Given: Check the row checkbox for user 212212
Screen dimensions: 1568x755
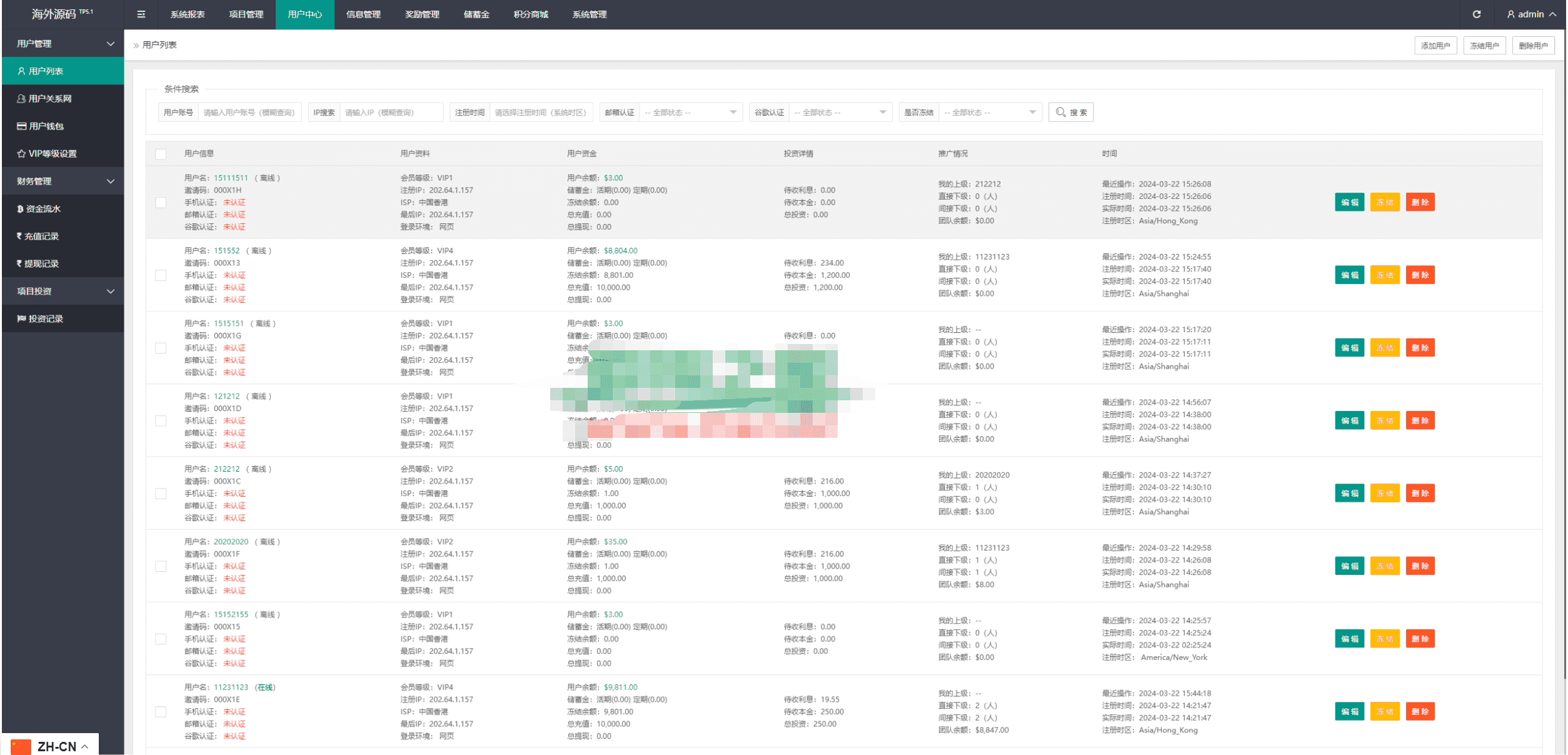Looking at the screenshot, I should coord(161,494).
